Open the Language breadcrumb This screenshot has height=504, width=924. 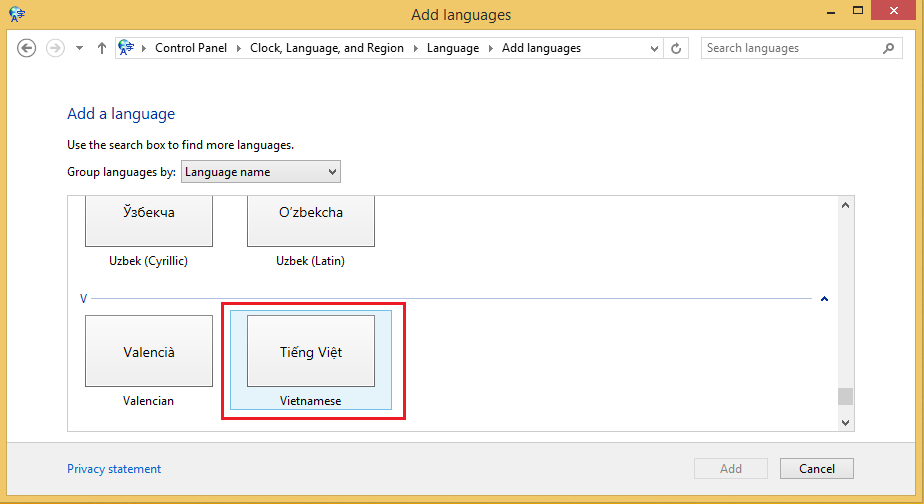coord(452,48)
